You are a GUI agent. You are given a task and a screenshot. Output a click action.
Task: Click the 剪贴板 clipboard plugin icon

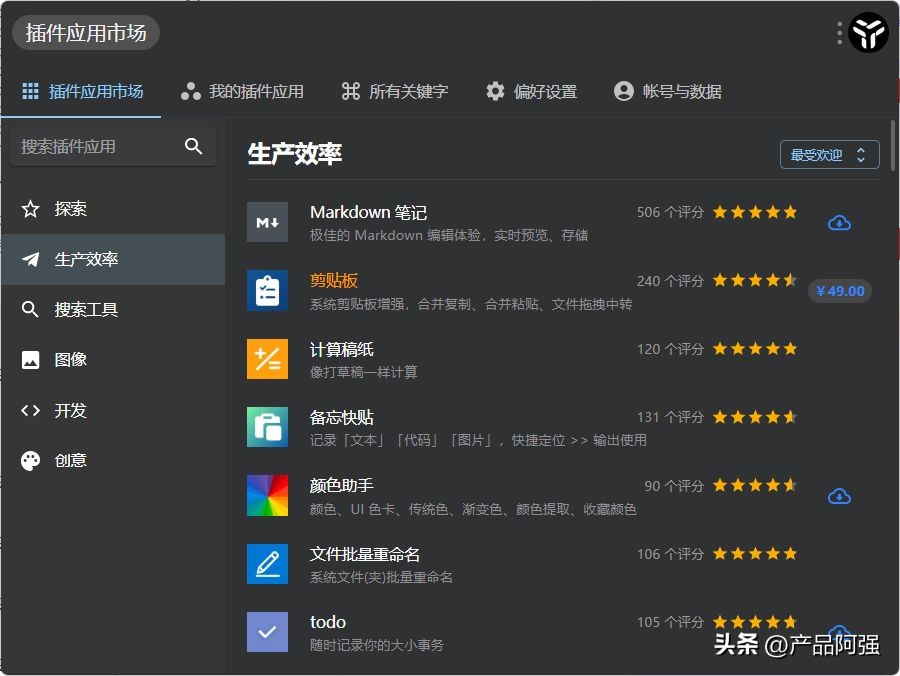tap(267, 291)
